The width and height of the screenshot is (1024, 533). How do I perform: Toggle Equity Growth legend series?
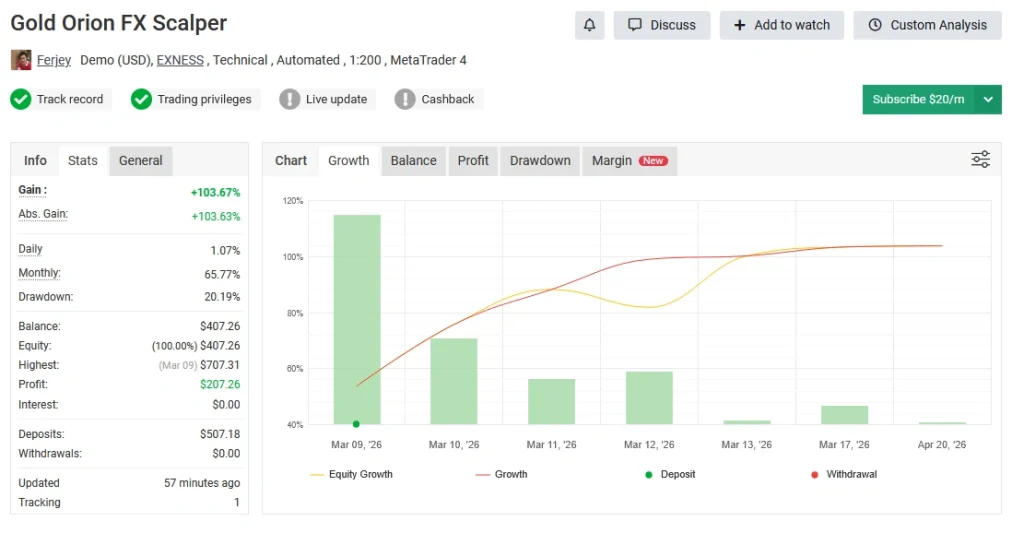tap(351, 474)
